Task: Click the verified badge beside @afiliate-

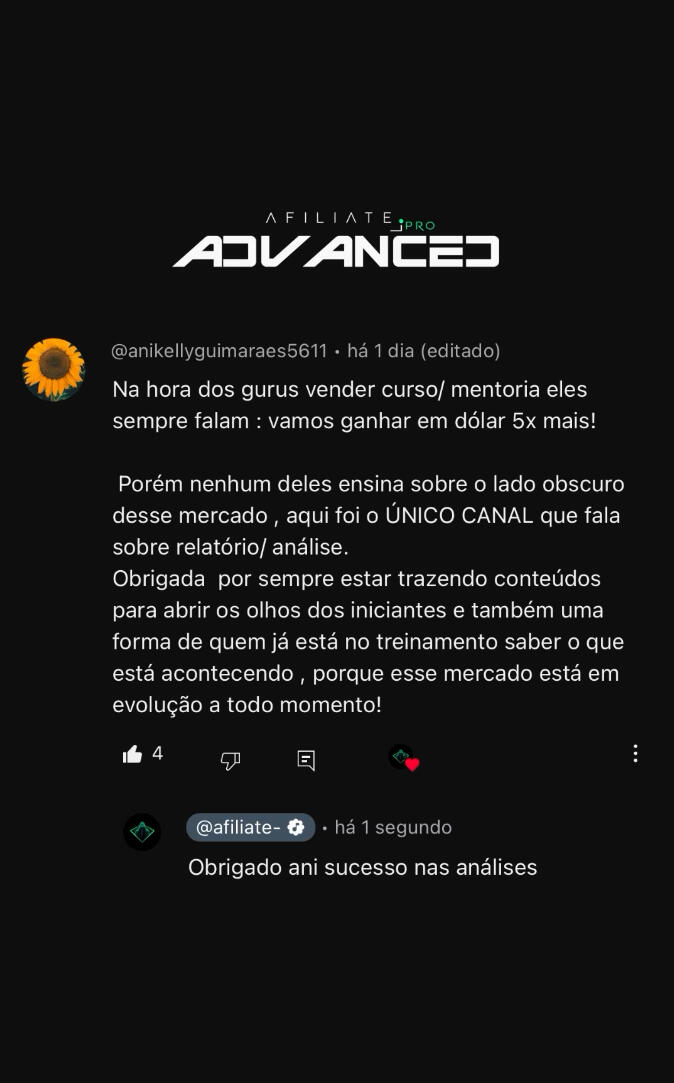Action: pos(296,827)
